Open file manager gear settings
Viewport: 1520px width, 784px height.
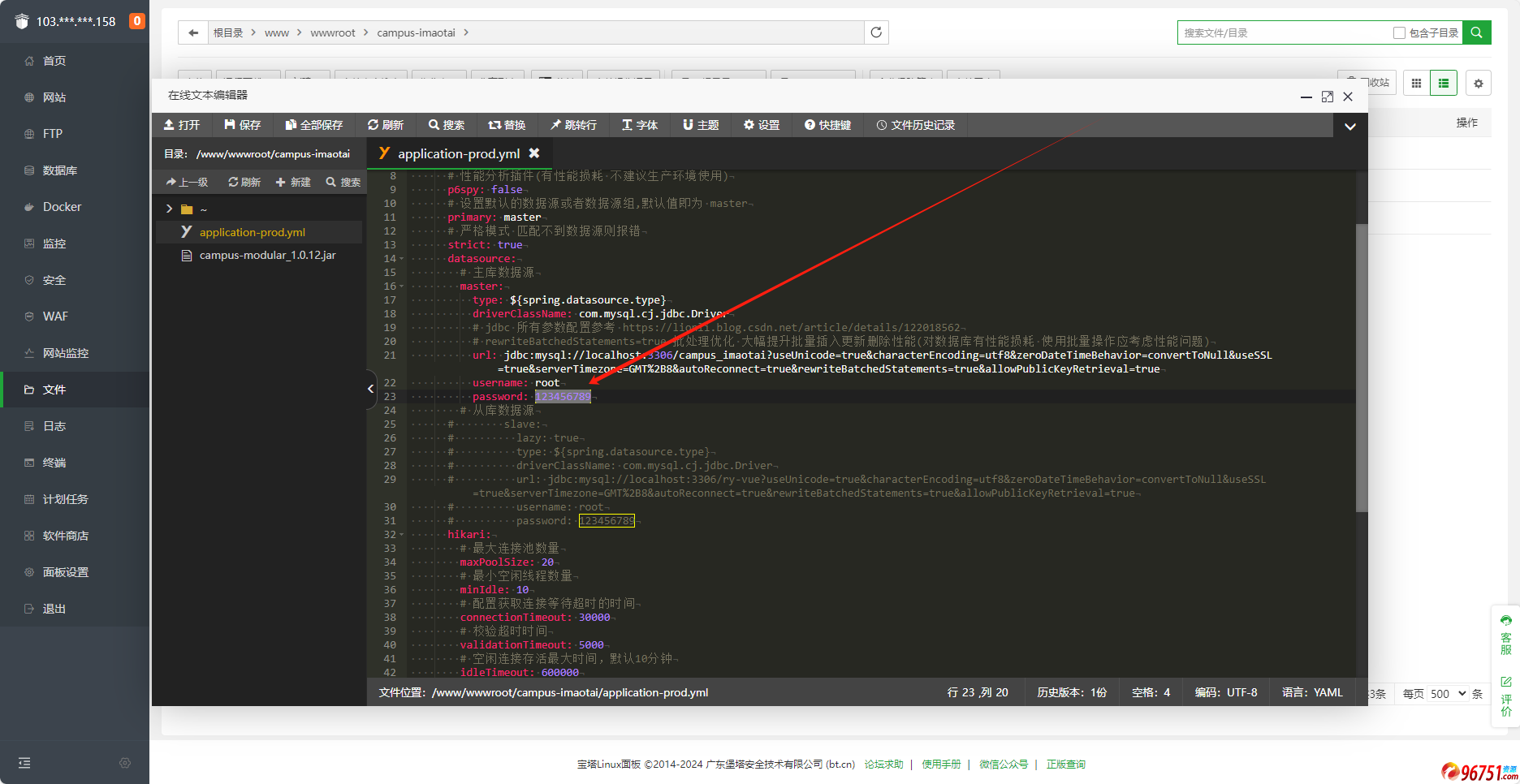[1479, 84]
